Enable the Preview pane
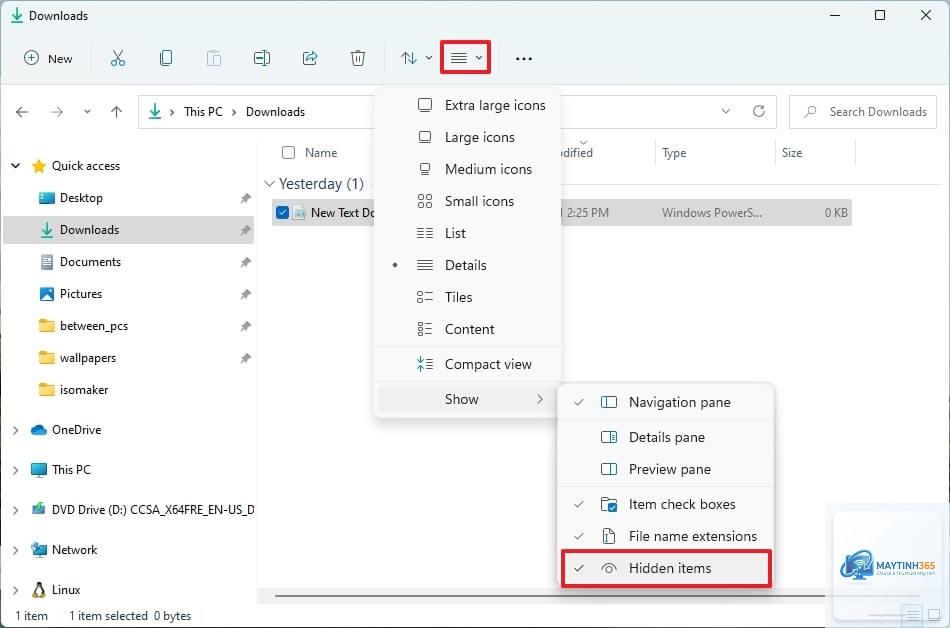 (666, 469)
